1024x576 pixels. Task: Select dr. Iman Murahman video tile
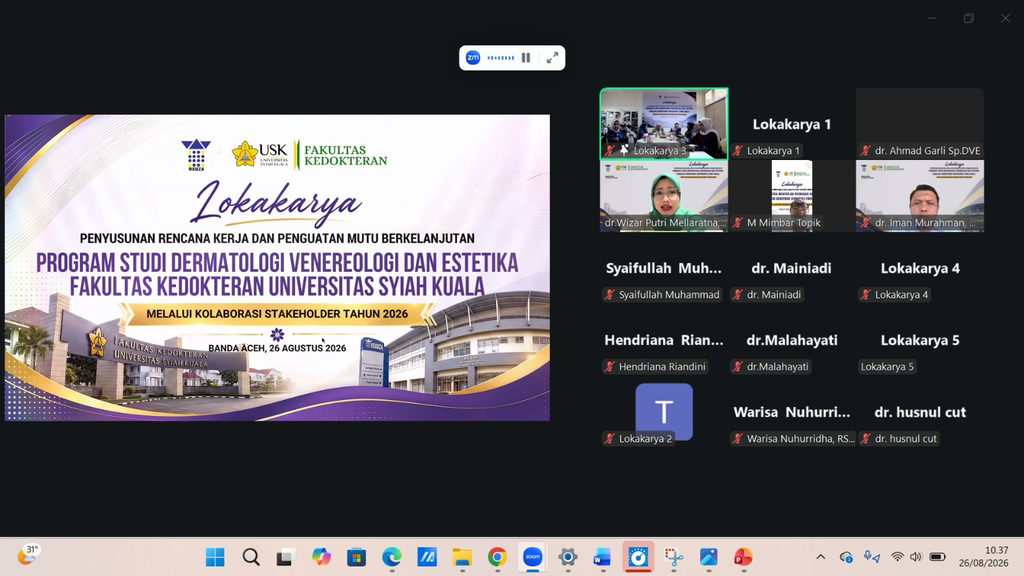click(x=920, y=196)
